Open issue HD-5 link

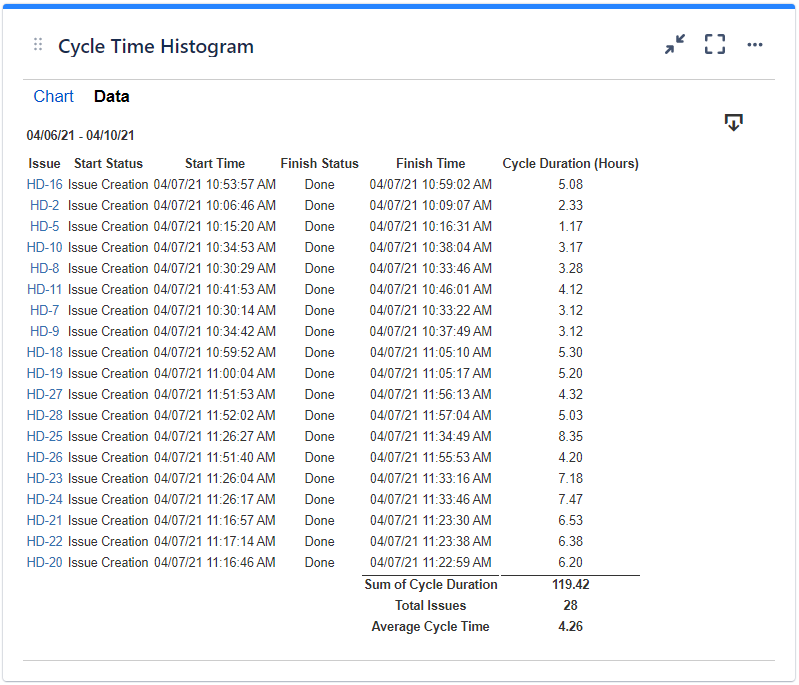(x=44, y=226)
